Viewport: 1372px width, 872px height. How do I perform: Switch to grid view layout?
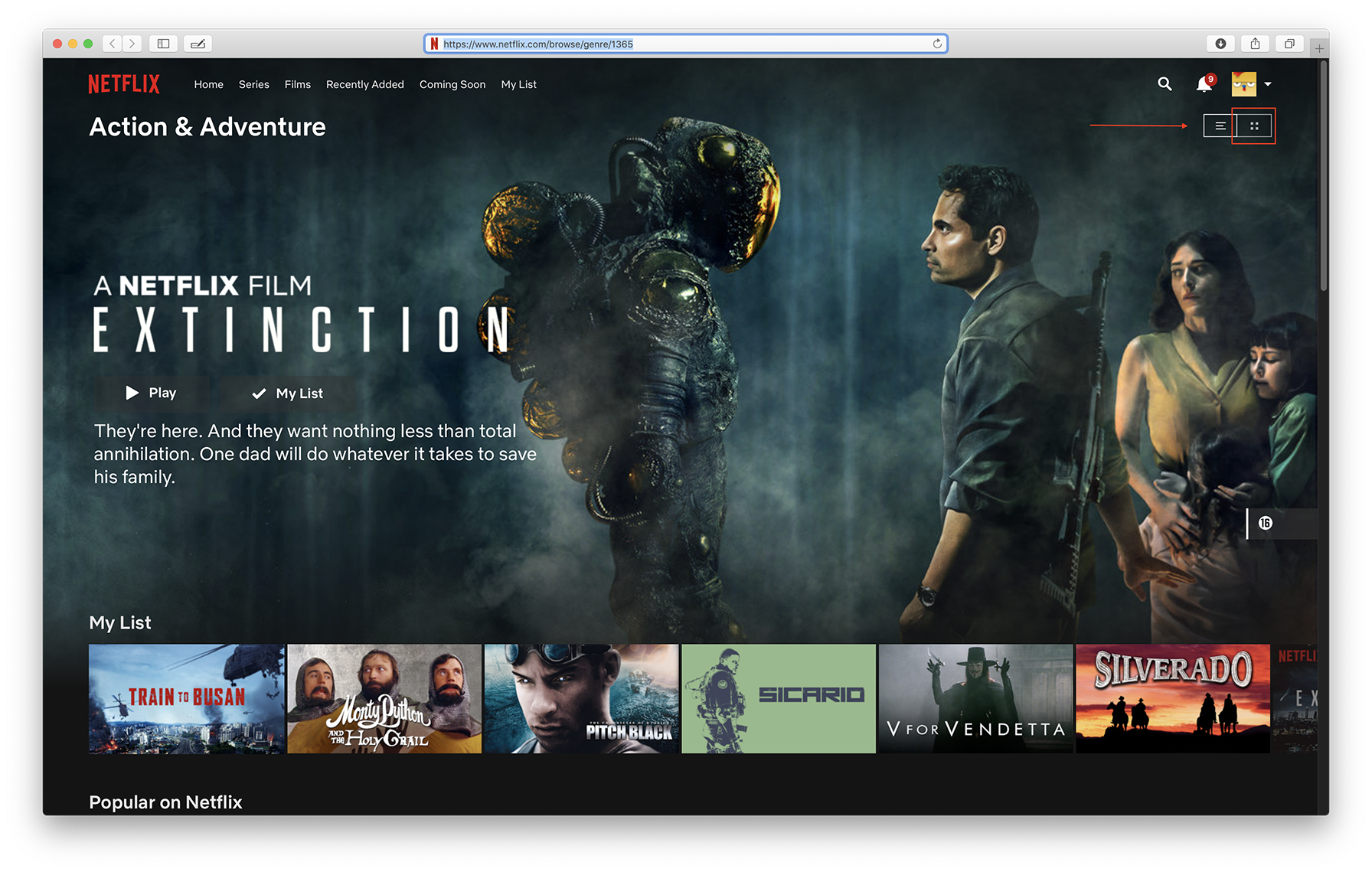(1254, 126)
